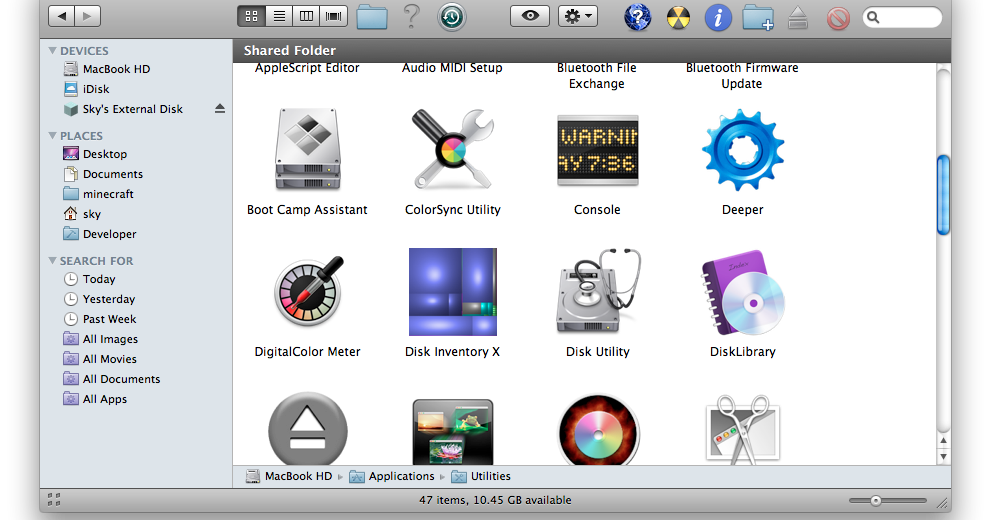The image size is (991, 520).
Task: Open the Action gear dropdown menu
Action: tap(578, 16)
